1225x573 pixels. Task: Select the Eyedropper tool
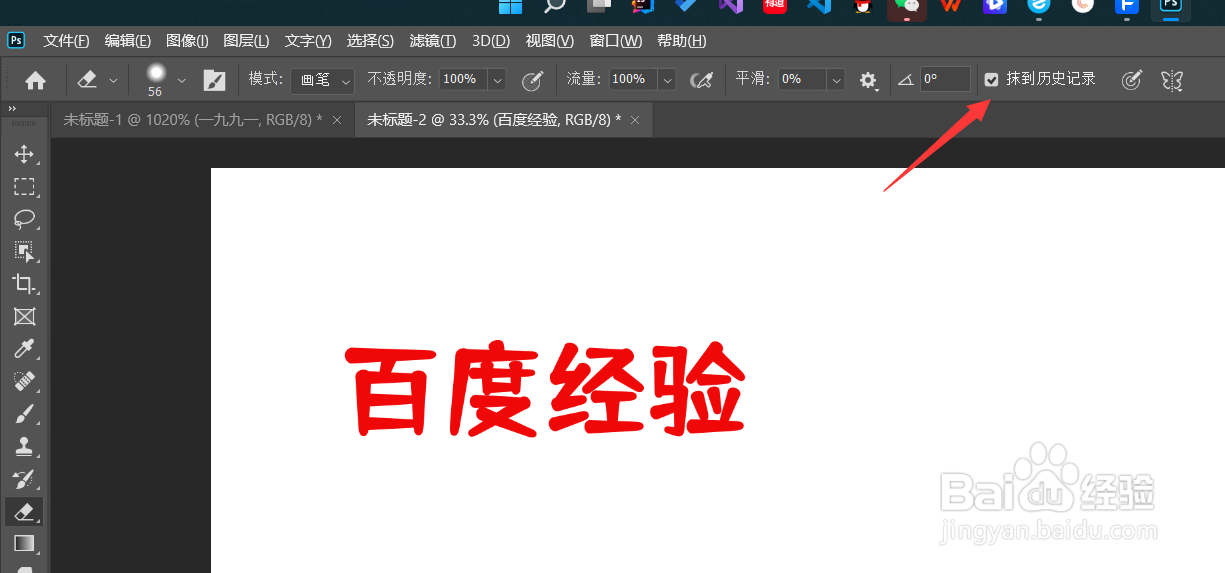point(24,349)
